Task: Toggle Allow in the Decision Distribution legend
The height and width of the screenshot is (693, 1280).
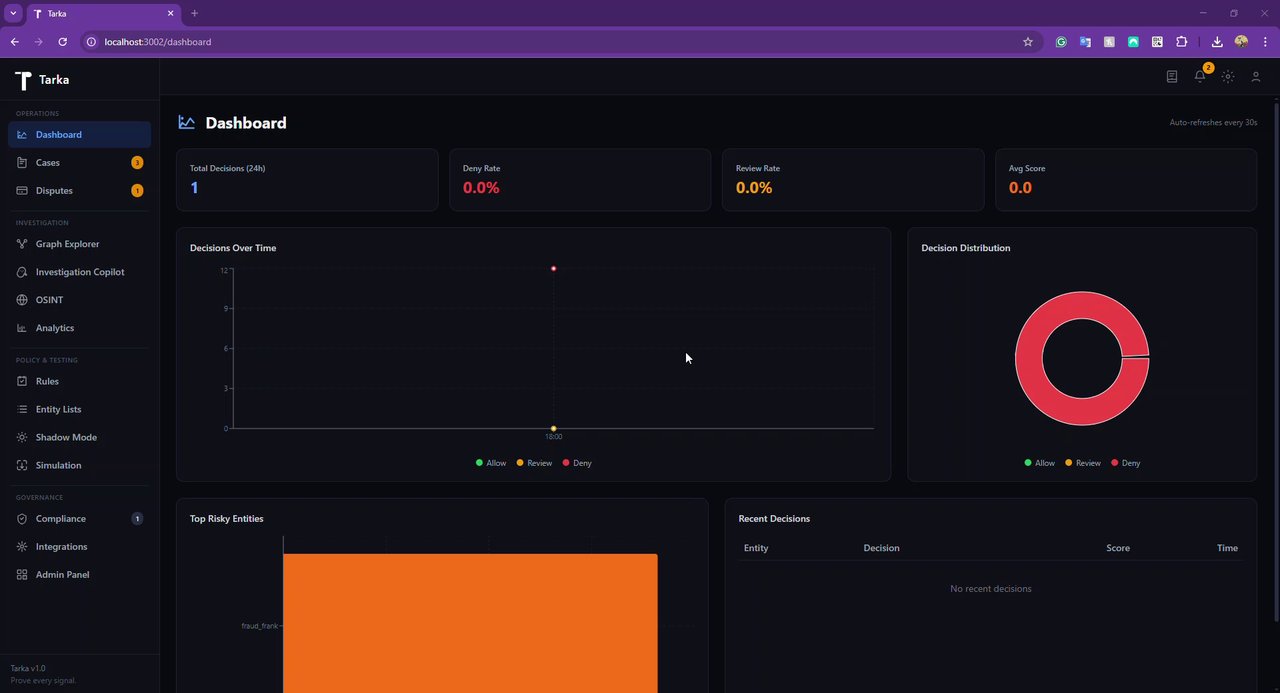Action: click(1040, 463)
